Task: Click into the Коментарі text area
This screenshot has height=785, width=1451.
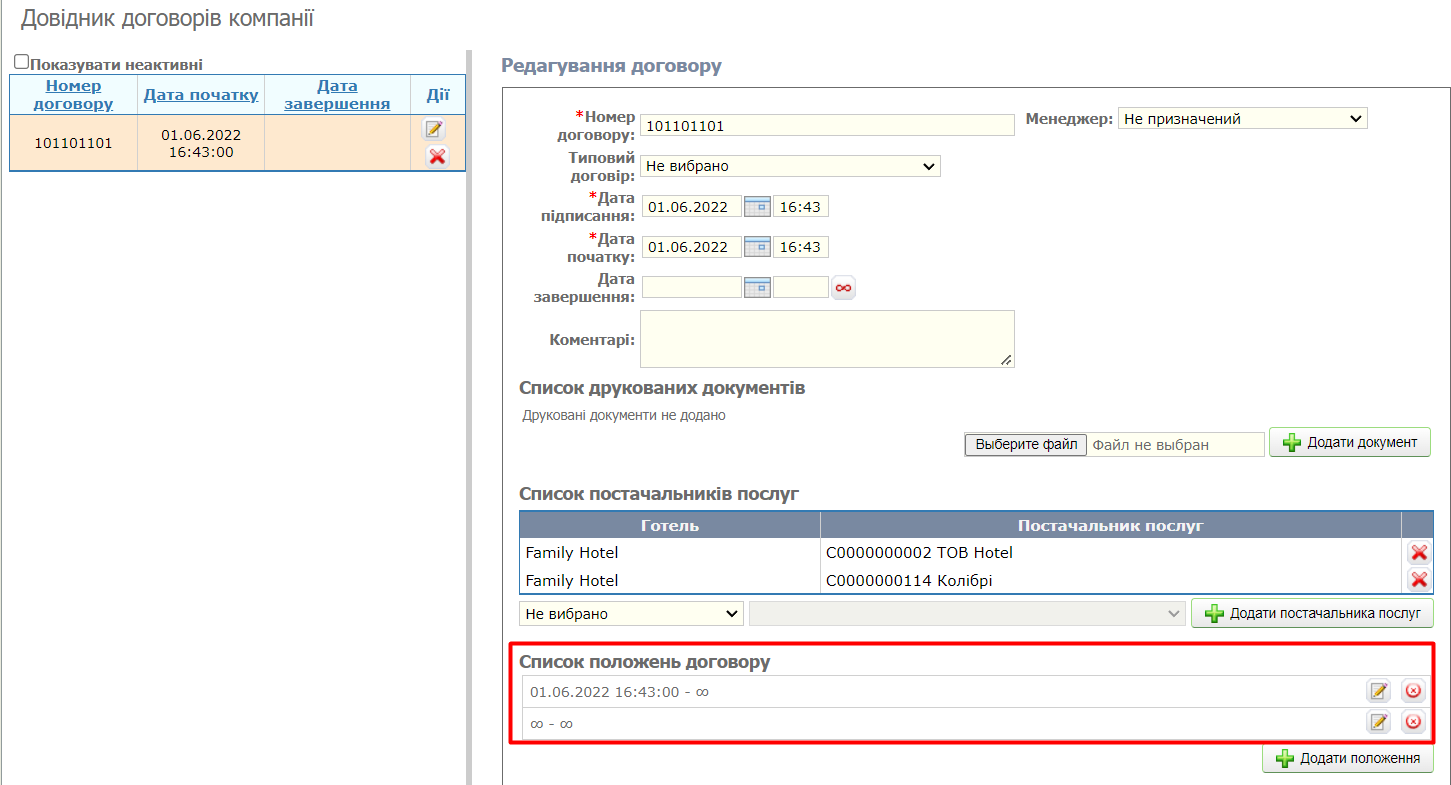Action: click(826, 339)
